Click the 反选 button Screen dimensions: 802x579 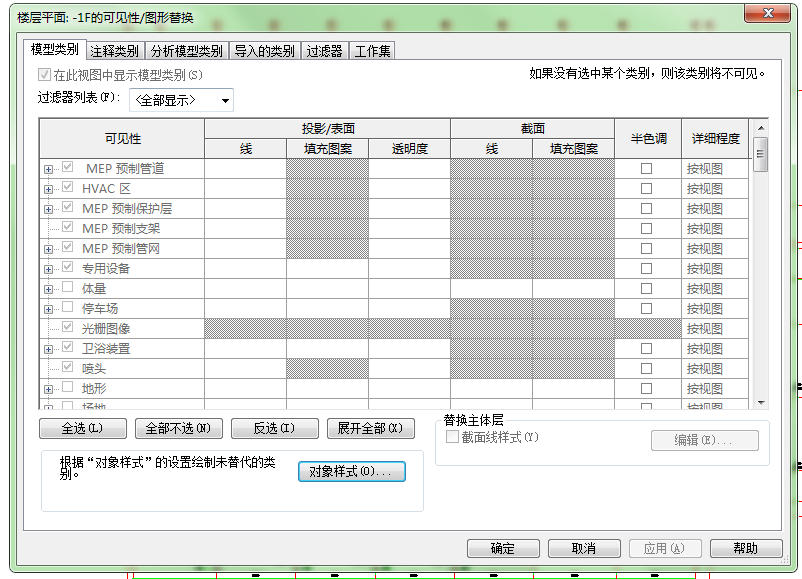(275, 429)
